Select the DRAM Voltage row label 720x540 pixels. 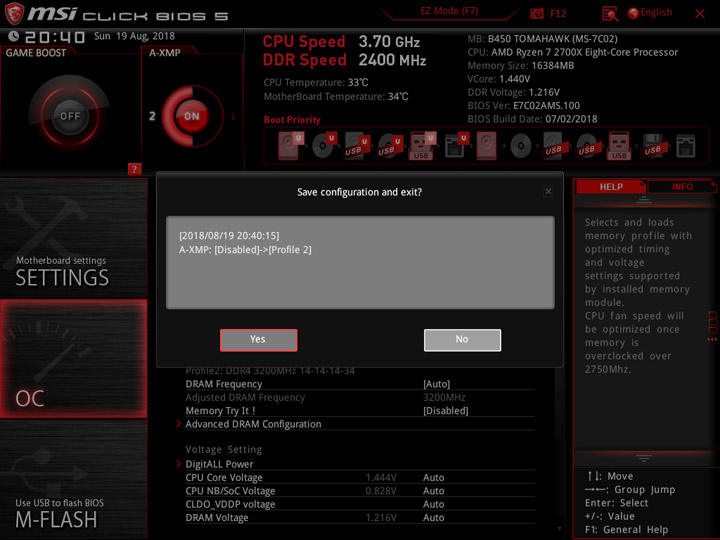[x=217, y=518]
